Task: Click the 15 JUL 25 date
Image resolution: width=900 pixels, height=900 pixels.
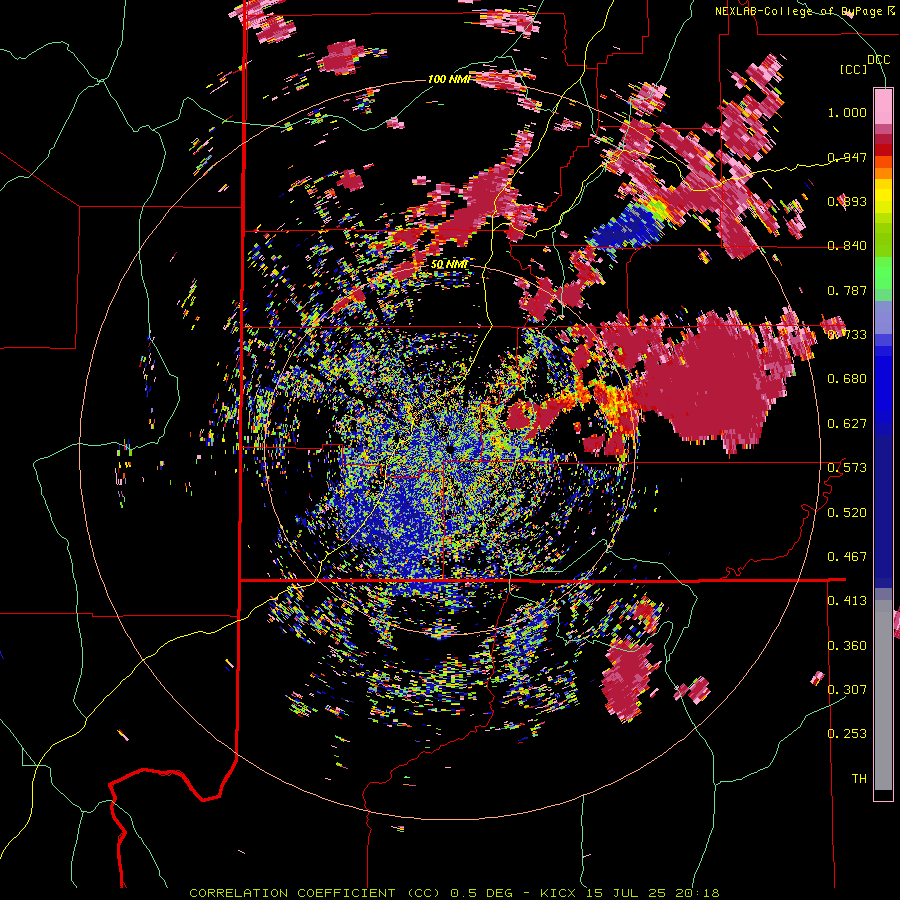Action: (626, 893)
